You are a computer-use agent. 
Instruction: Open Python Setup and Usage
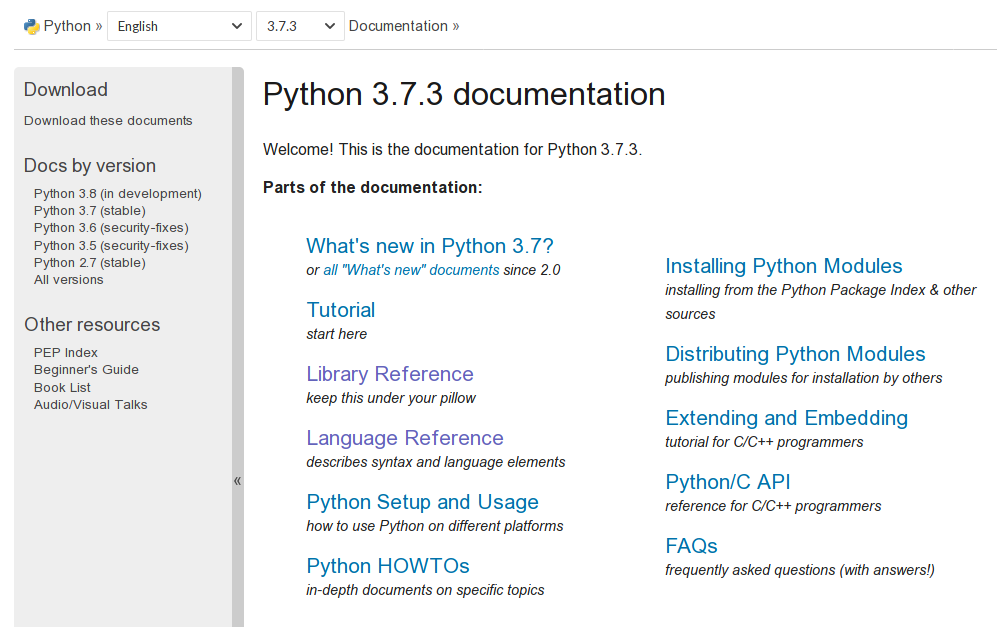(422, 502)
